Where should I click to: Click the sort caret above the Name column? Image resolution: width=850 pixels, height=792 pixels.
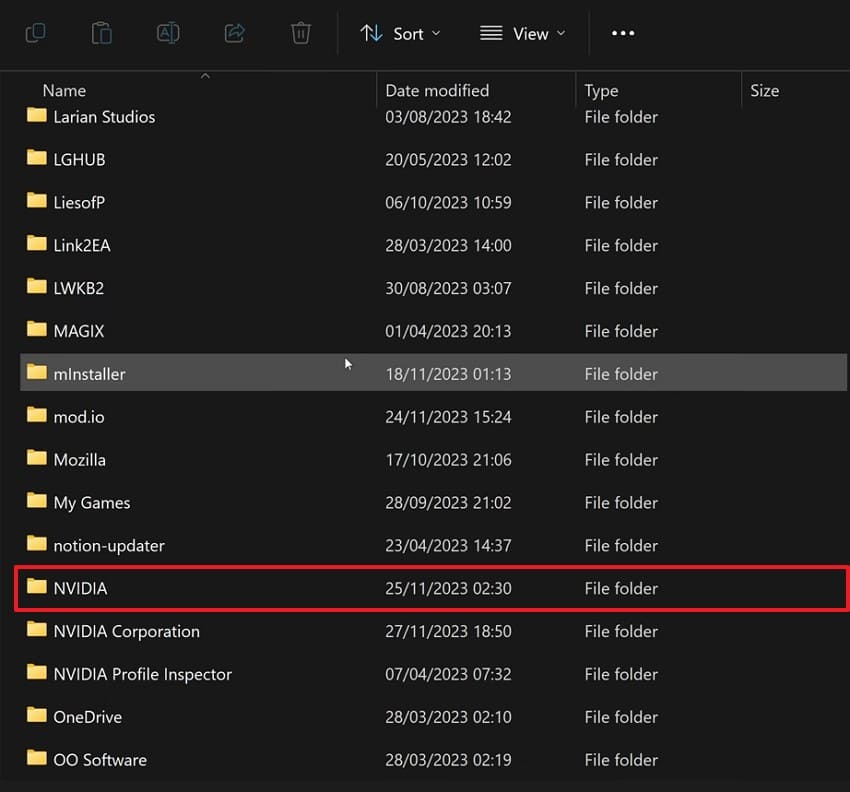[205, 75]
